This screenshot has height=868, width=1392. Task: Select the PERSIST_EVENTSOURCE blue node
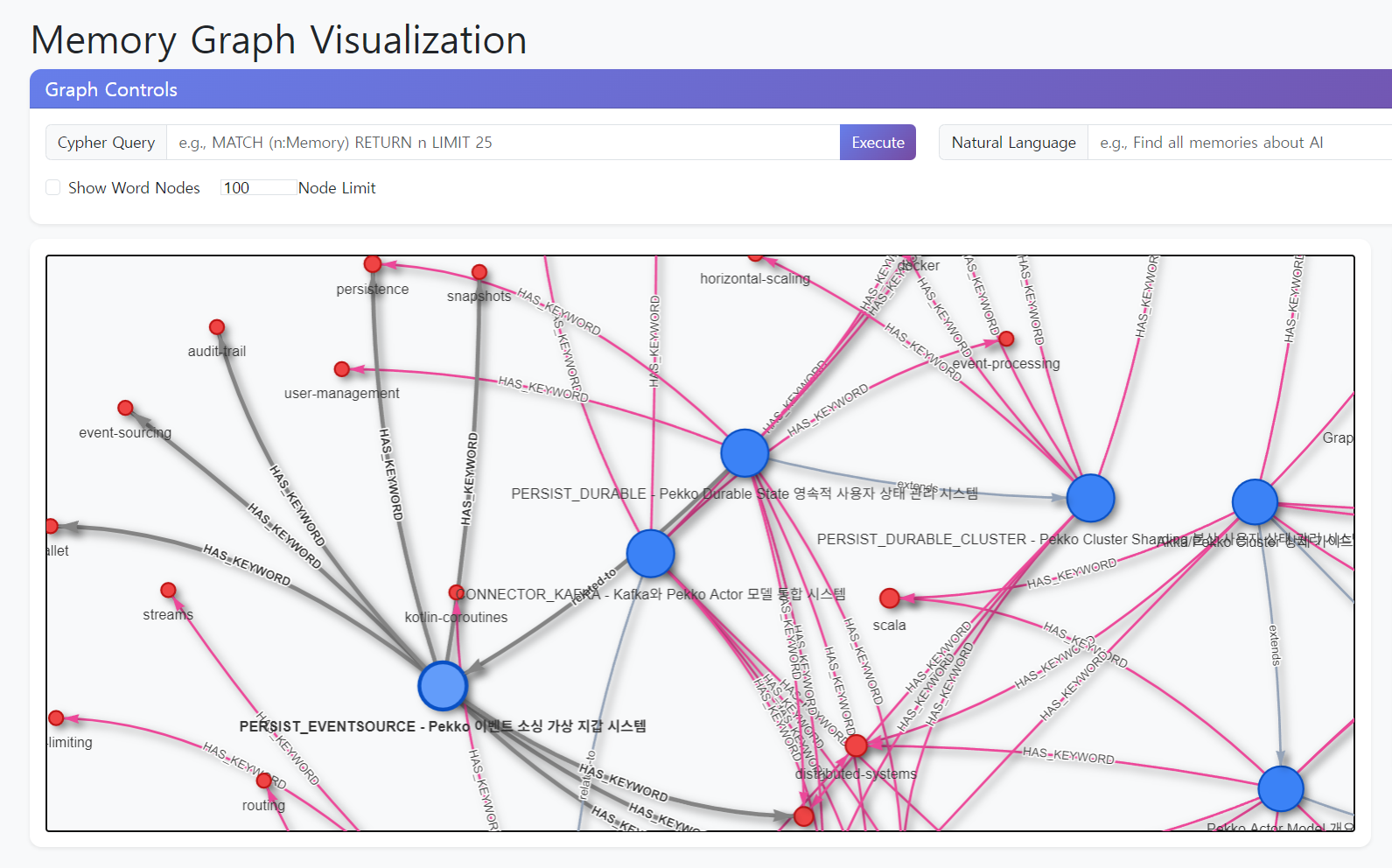(x=443, y=685)
